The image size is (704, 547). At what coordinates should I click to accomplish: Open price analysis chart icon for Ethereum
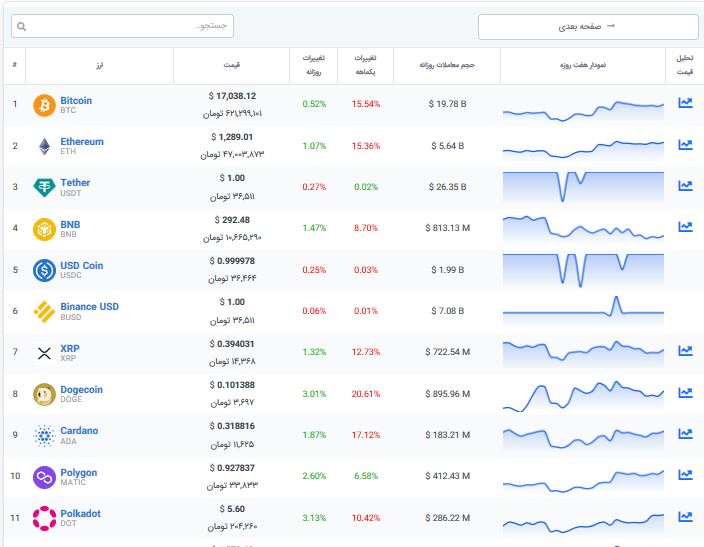pos(685,145)
